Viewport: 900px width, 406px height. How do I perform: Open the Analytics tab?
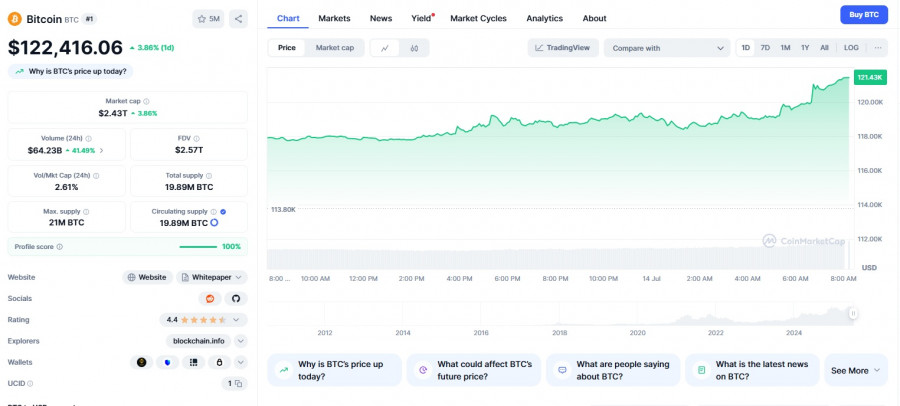545,18
